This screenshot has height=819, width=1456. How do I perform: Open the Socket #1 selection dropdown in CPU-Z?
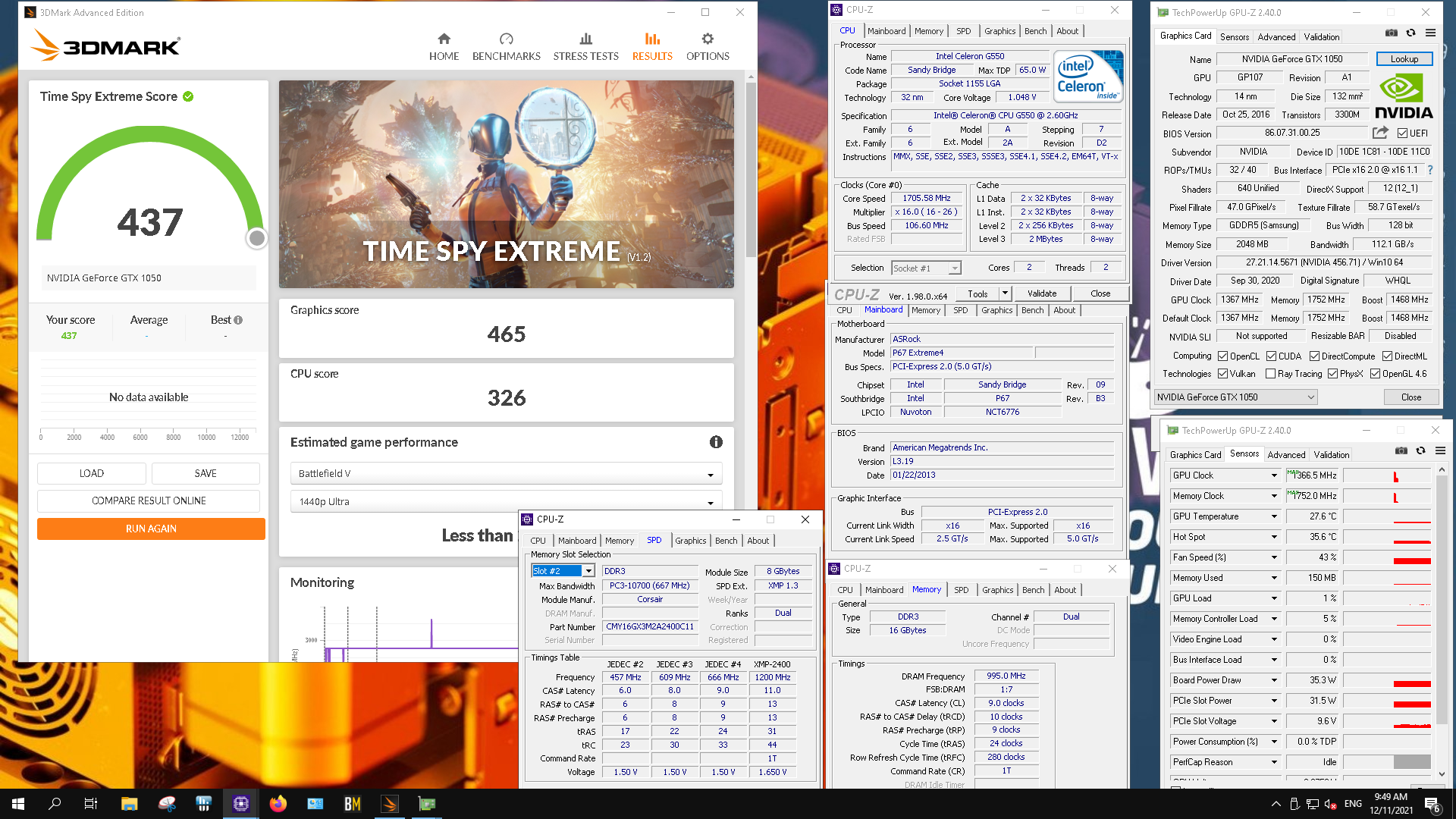[x=926, y=268]
